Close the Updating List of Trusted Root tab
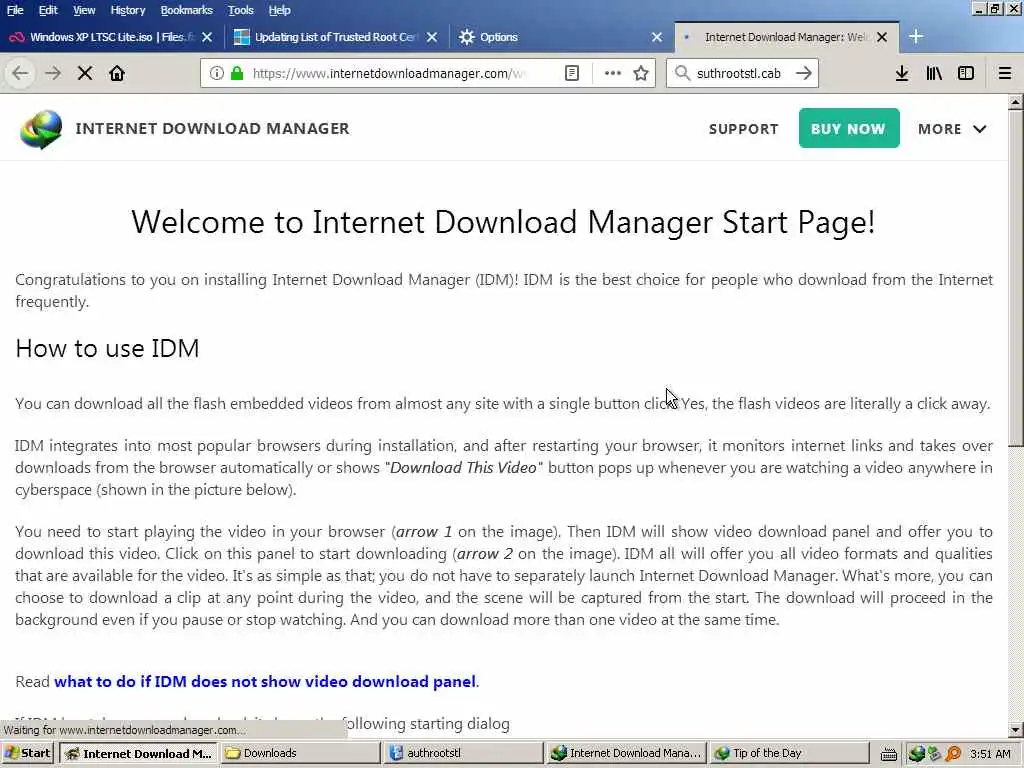The image size is (1024, 768). (432, 37)
